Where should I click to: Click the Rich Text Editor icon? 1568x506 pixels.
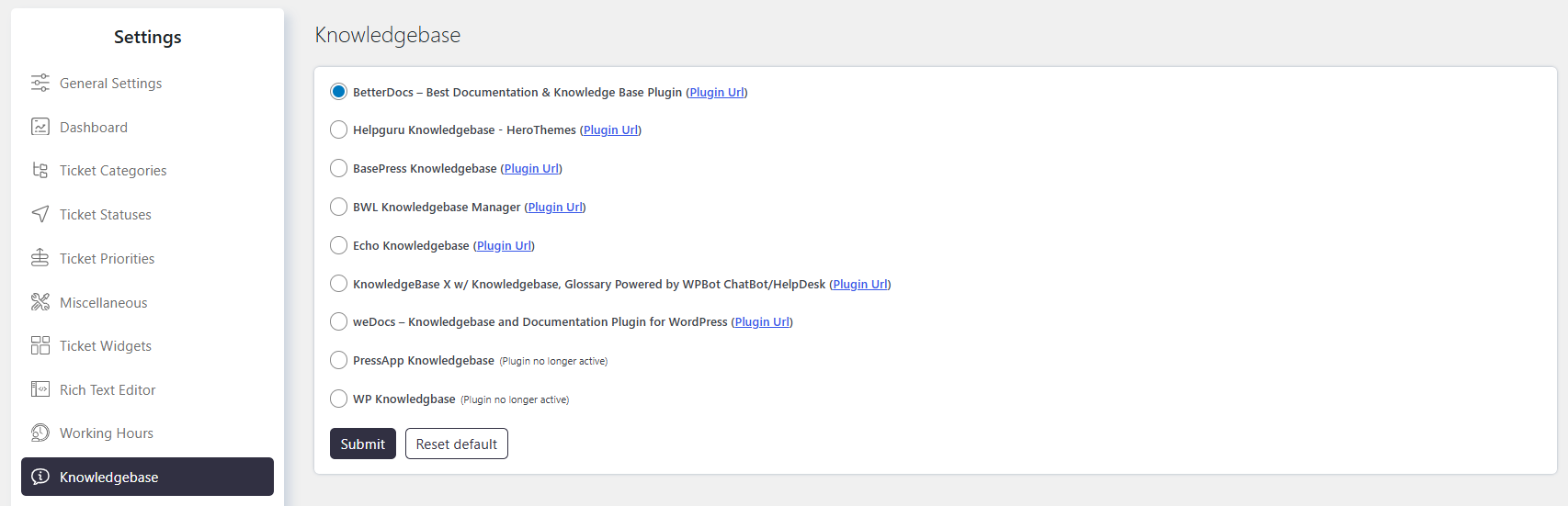(x=40, y=389)
